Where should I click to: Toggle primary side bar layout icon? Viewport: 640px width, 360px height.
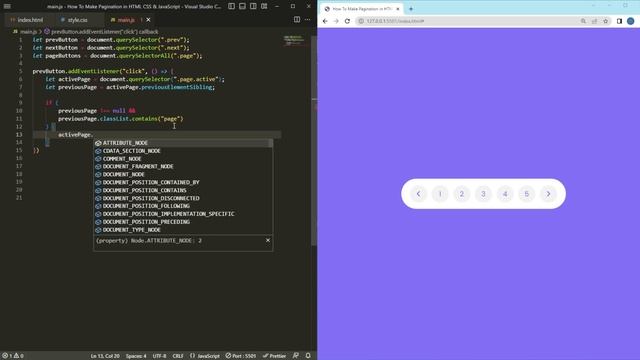click(231, 6)
